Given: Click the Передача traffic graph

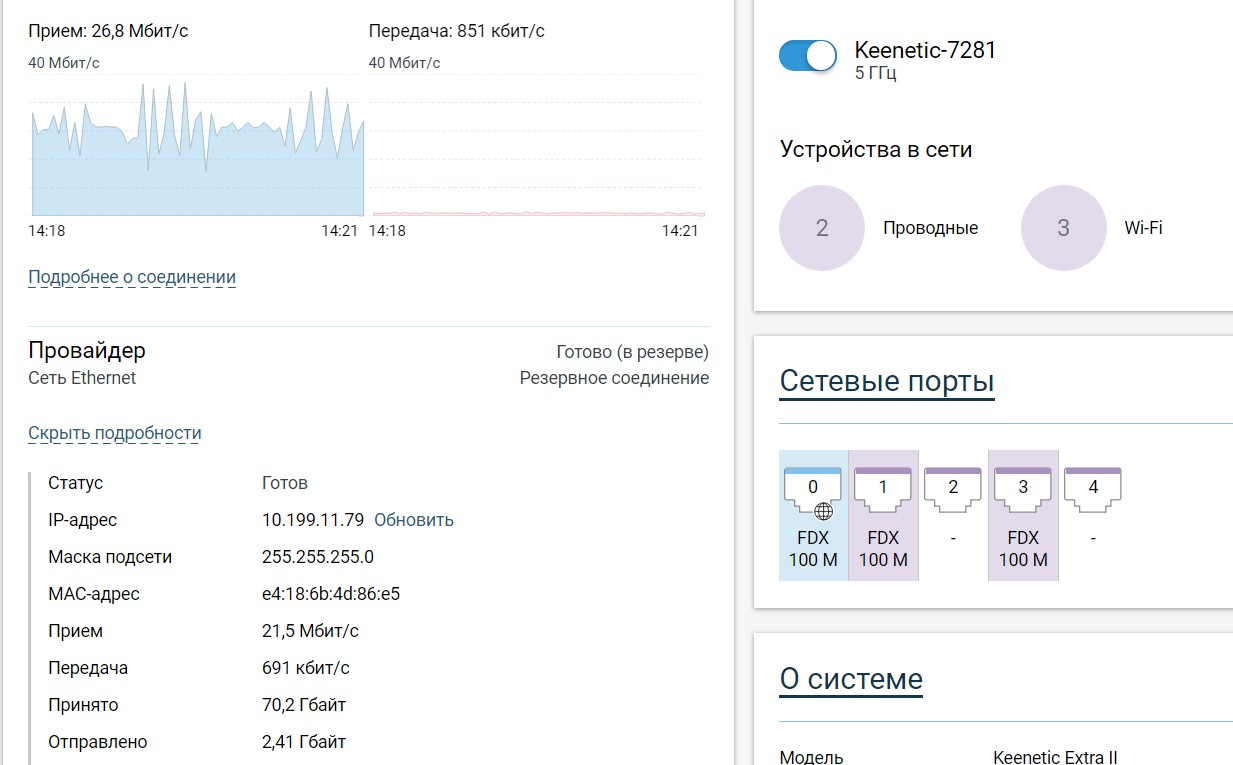Looking at the screenshot, I should pyautogui.click(x=537, y=150).
